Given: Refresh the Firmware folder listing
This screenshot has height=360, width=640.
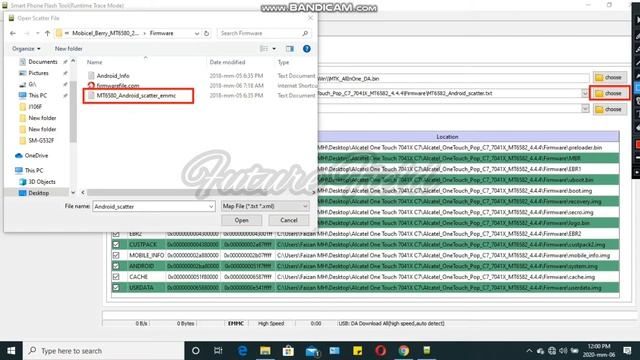Looking at the screenshot, I should pos(207,33).
